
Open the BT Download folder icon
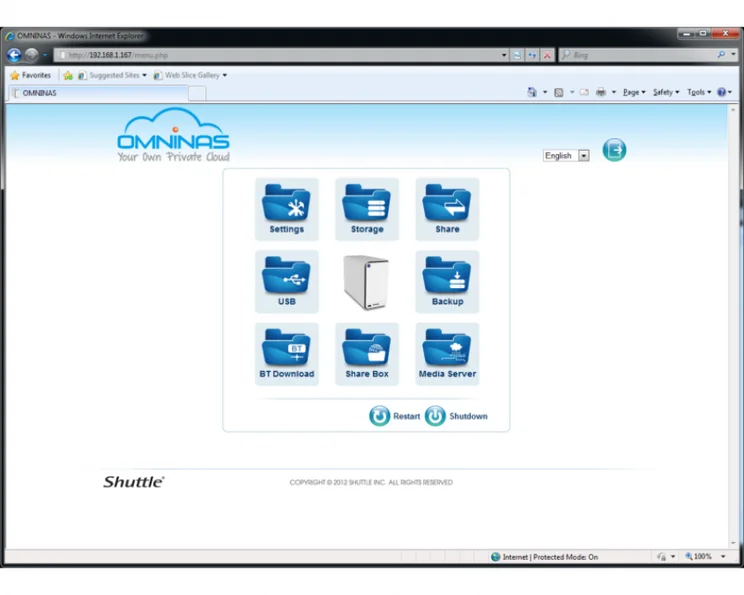(287, 354)
